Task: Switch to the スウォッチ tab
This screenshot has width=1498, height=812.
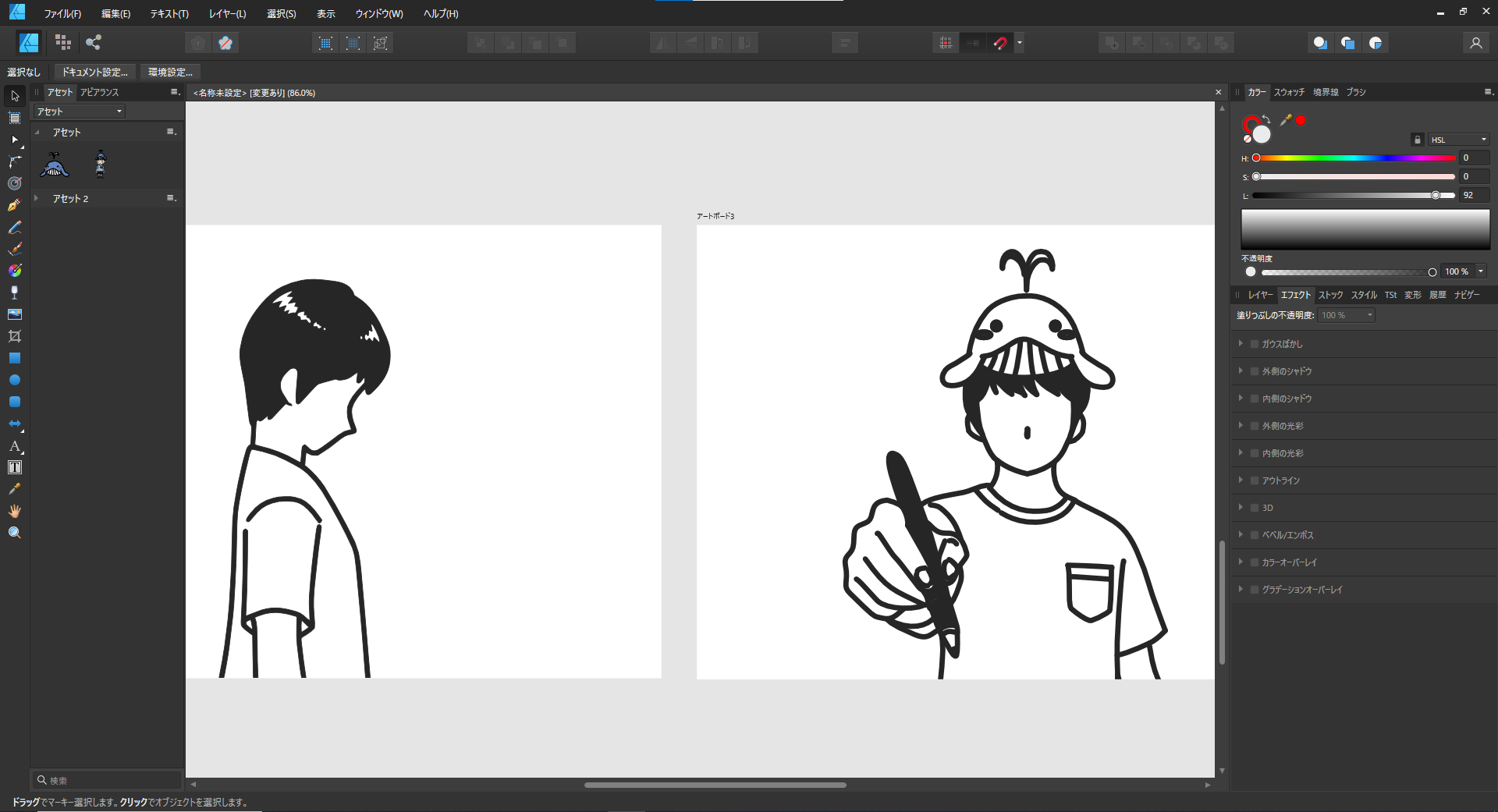Action: pos(1289,92)
